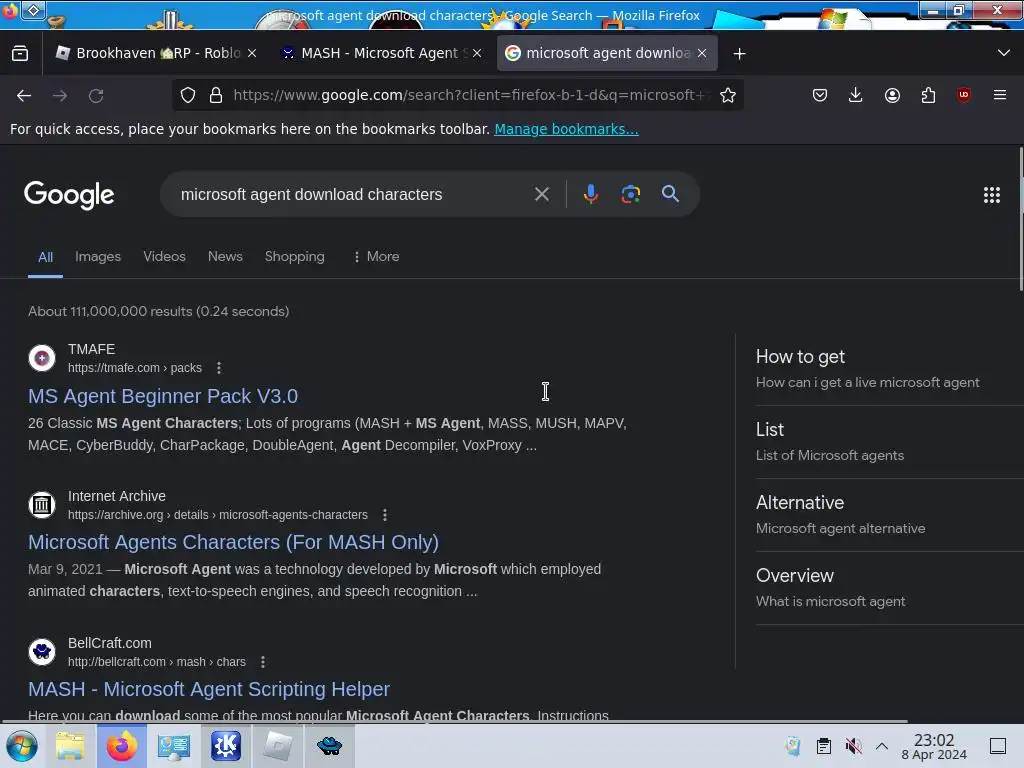Click the Internet Archive favicon
Viewport: 1024px width, 768px height.
tap(42, 505)
